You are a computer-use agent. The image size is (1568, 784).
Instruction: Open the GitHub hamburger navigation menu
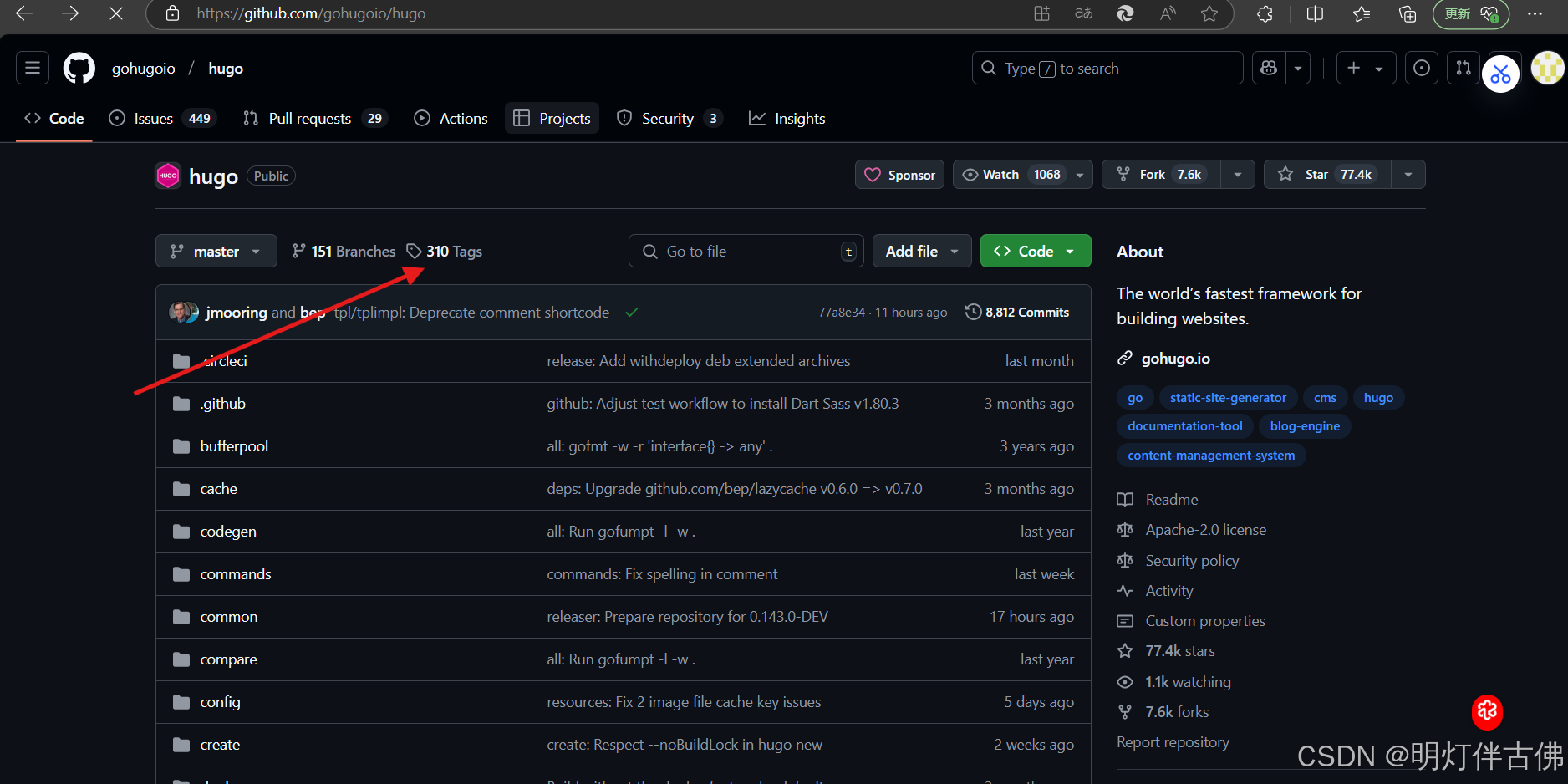point(33,68)
